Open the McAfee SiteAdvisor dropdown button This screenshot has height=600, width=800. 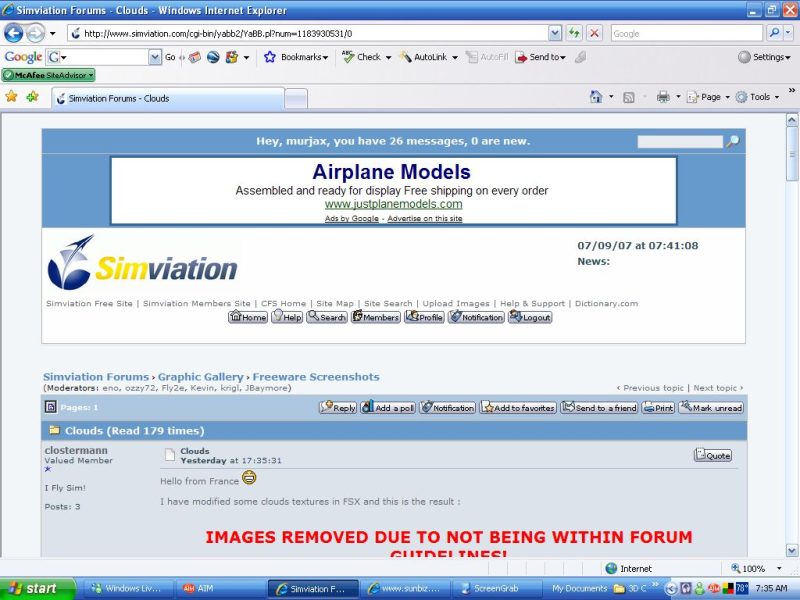pos(48,75)
